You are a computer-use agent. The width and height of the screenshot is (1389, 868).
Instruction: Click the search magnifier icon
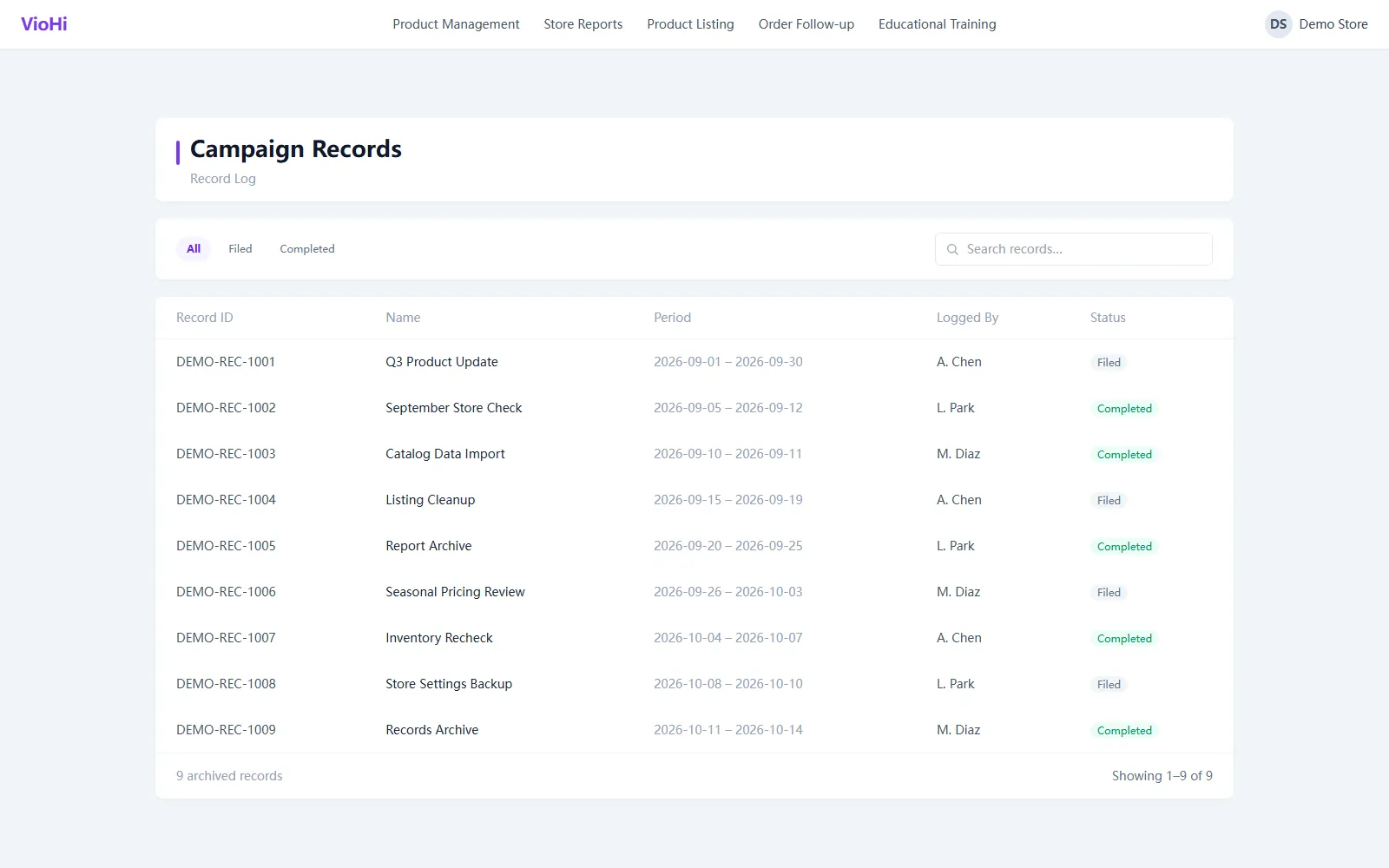coord(952,249)
